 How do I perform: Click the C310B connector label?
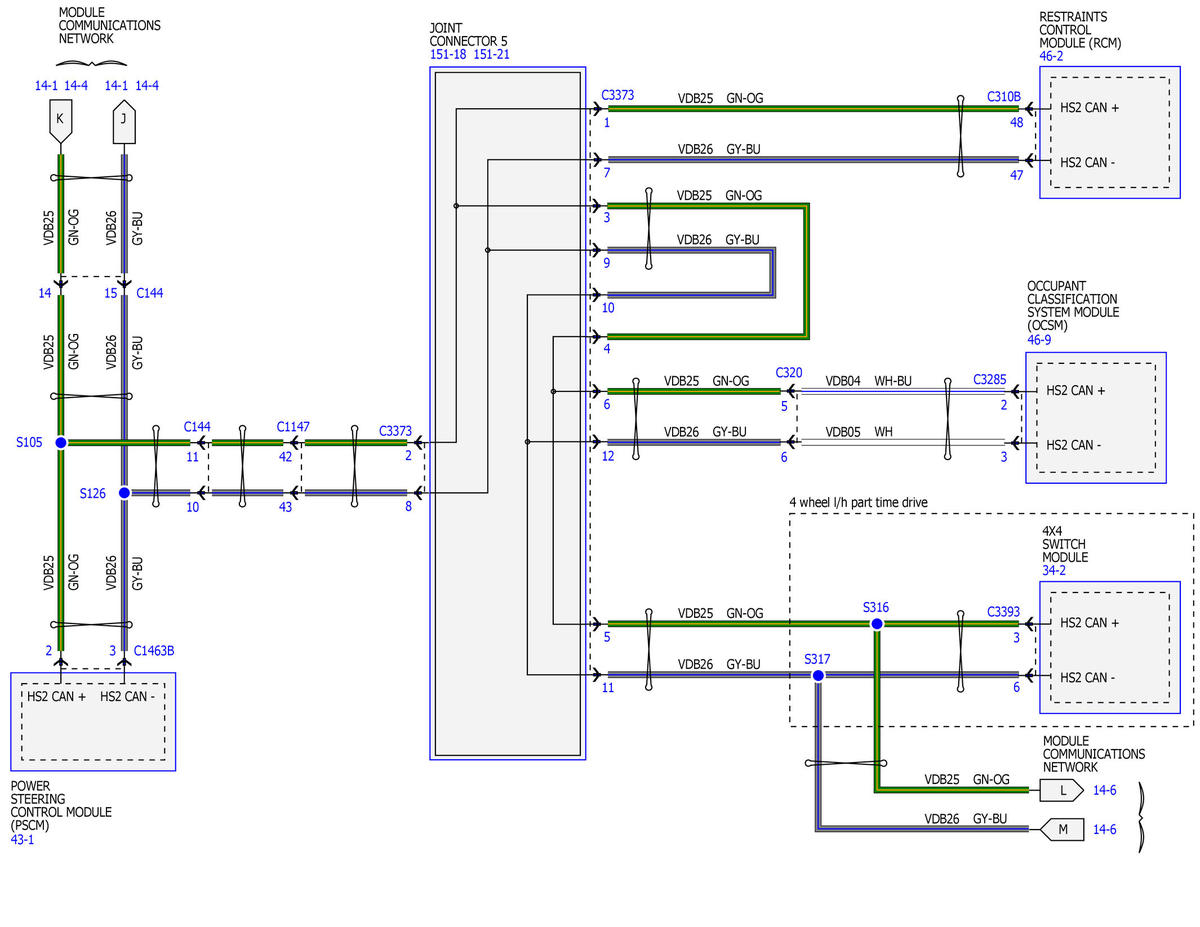pos(1003,97)
